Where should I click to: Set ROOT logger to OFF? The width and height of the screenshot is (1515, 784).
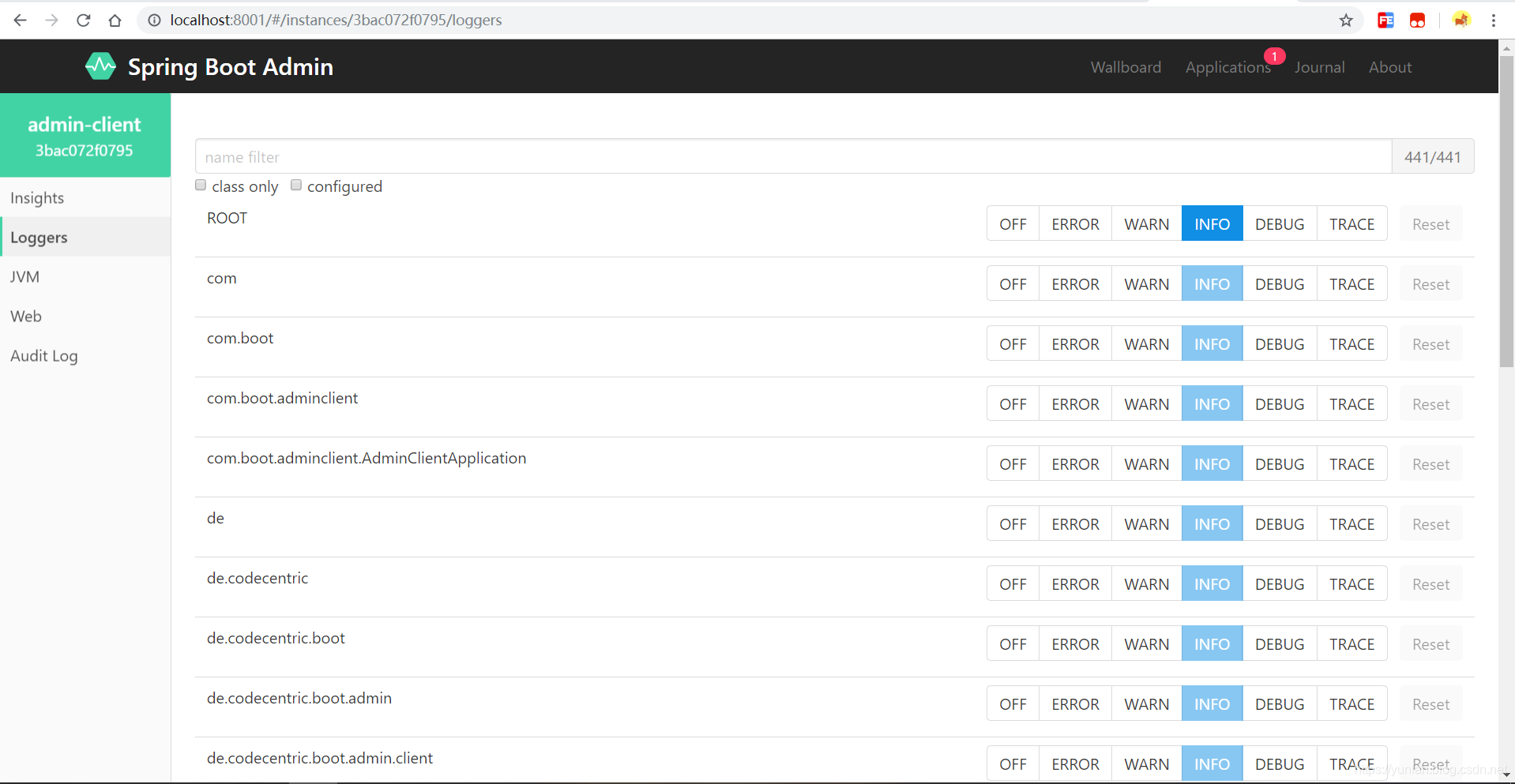[1013, 223]
